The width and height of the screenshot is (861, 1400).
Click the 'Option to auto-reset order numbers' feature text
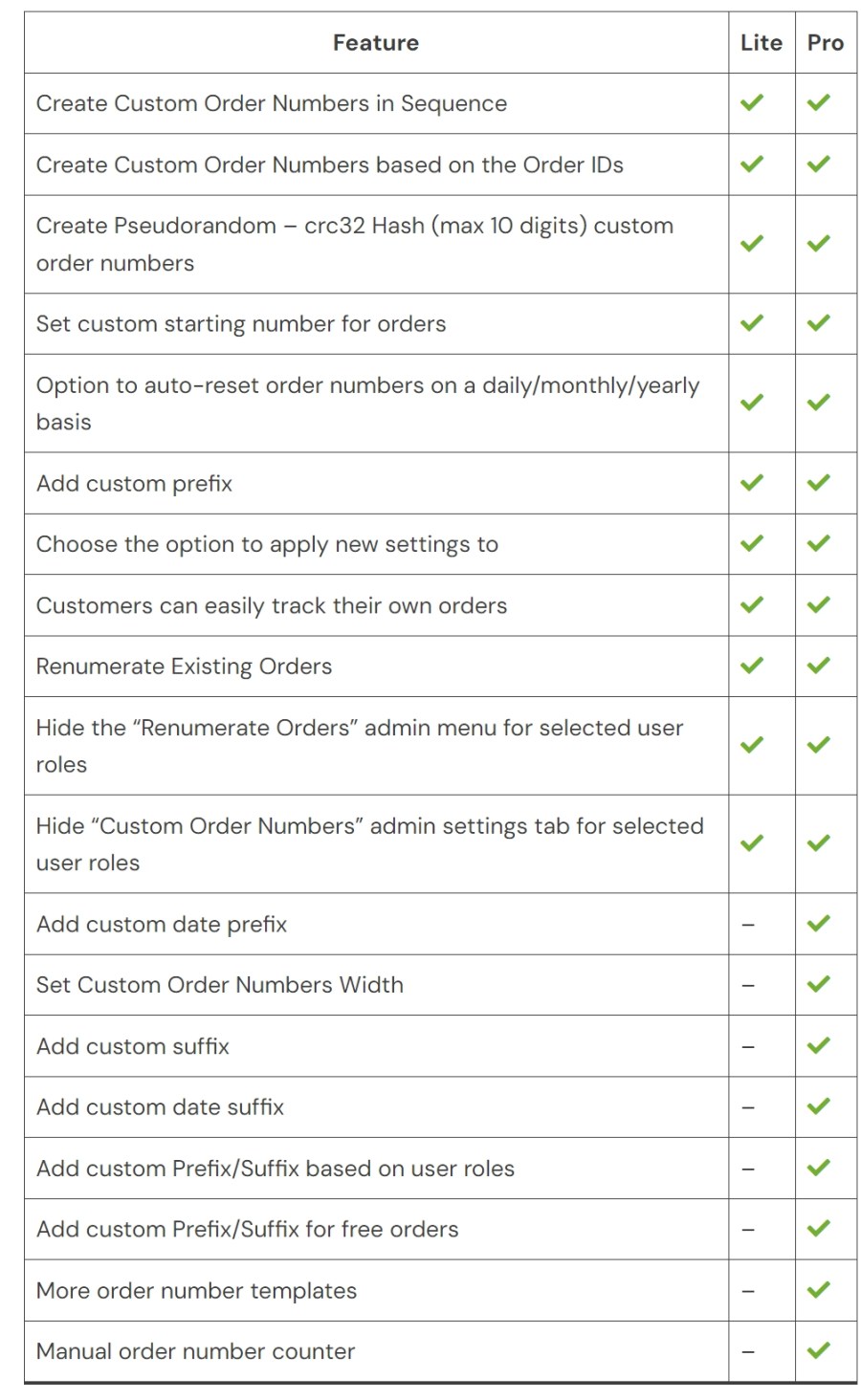(x=367, y=385)
